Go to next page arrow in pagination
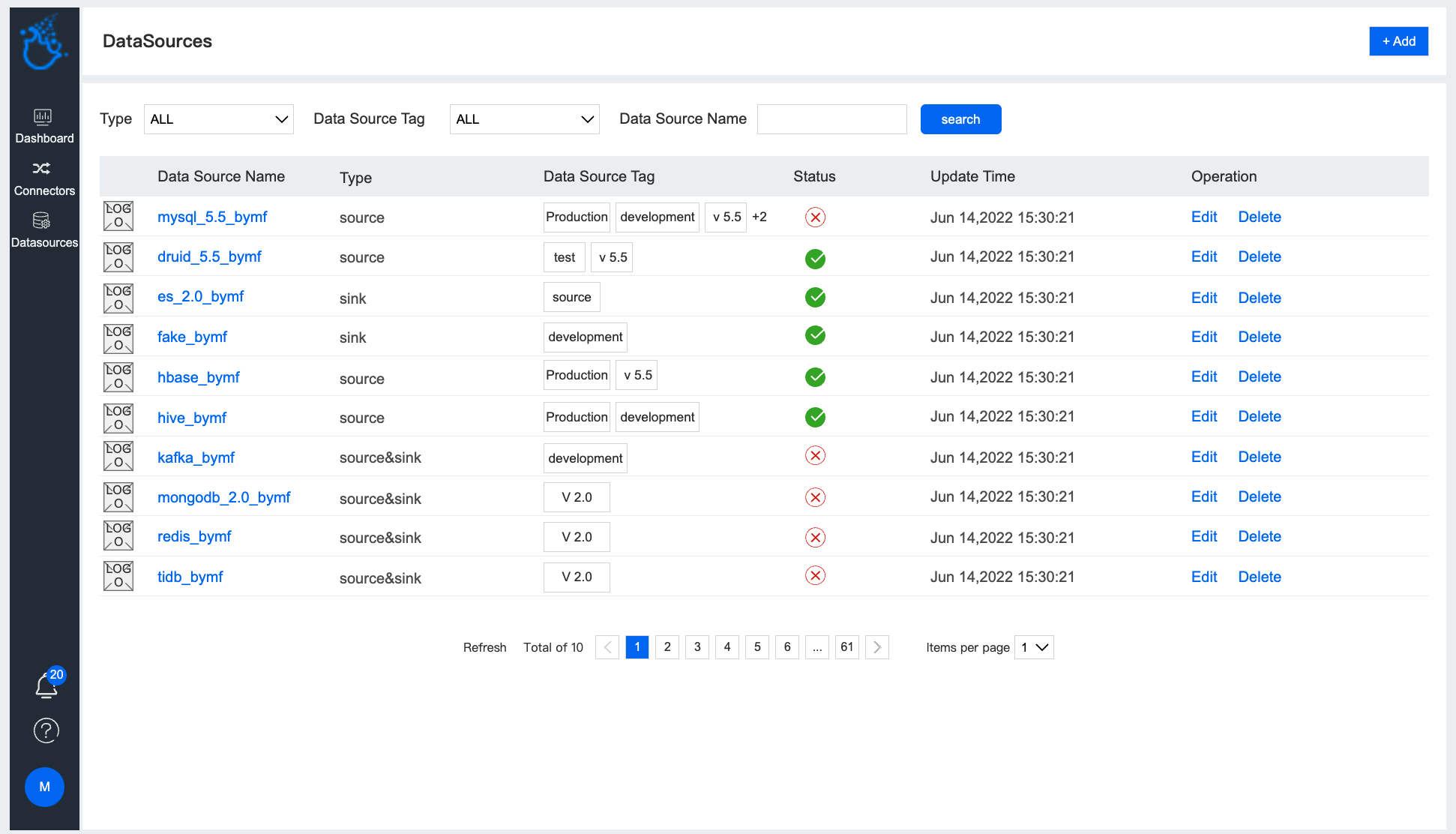This screenshot has width=1456, height=834. 877,647
